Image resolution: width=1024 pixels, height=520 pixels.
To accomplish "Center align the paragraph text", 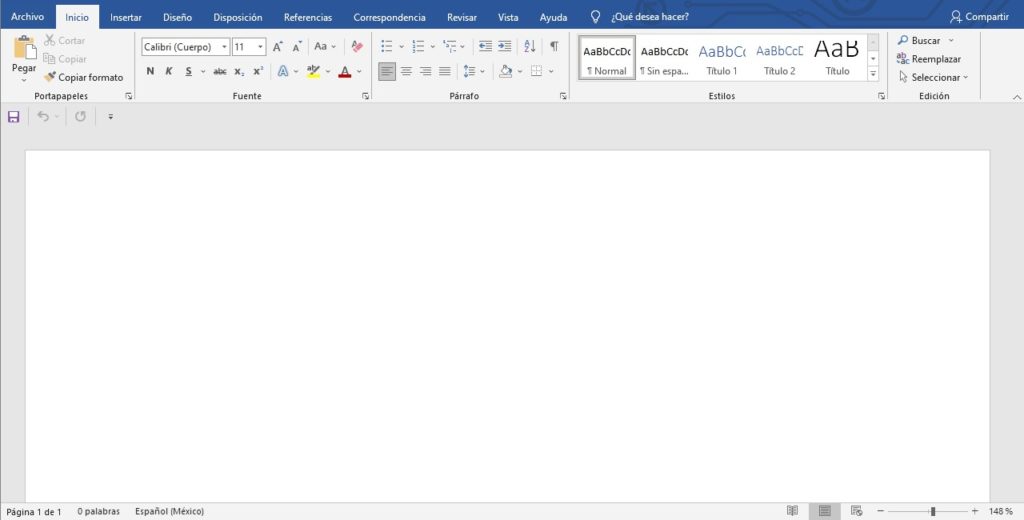I will click(406, 71).
